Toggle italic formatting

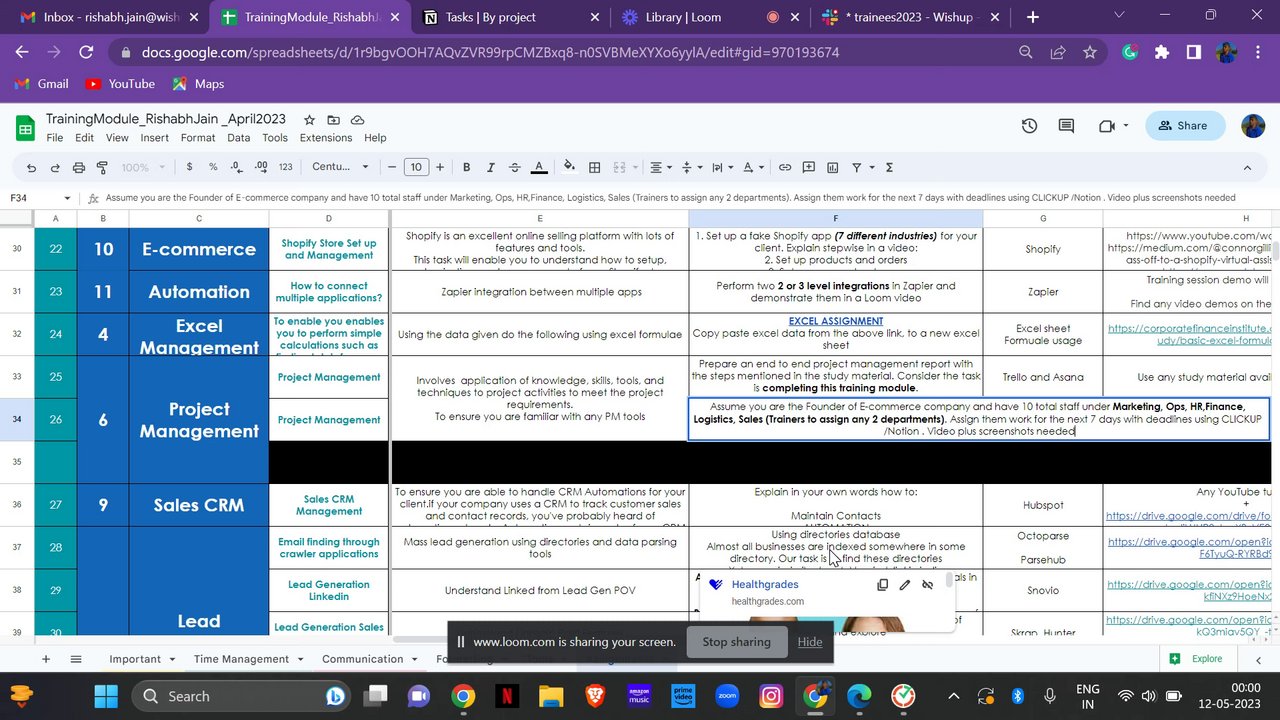coord(490,167)
